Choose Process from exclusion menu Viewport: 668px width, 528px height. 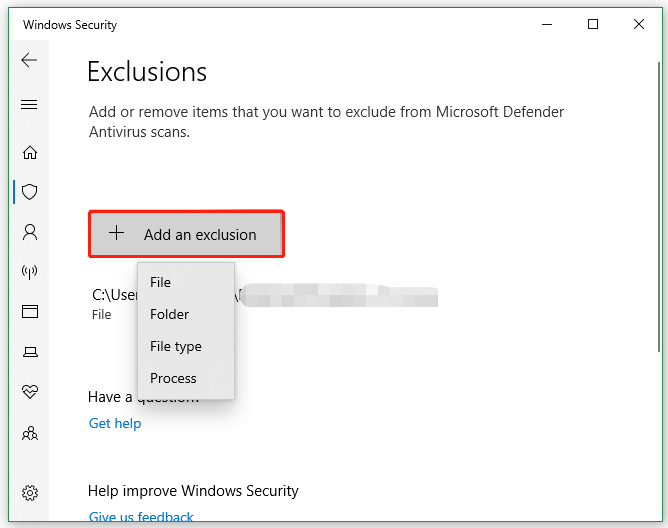coord(186,378)
